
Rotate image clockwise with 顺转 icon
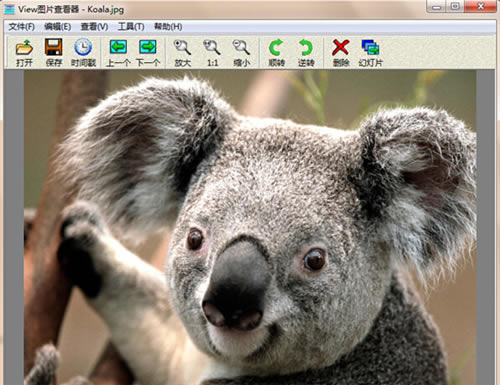pyautogui.click(x=276, y=52)
